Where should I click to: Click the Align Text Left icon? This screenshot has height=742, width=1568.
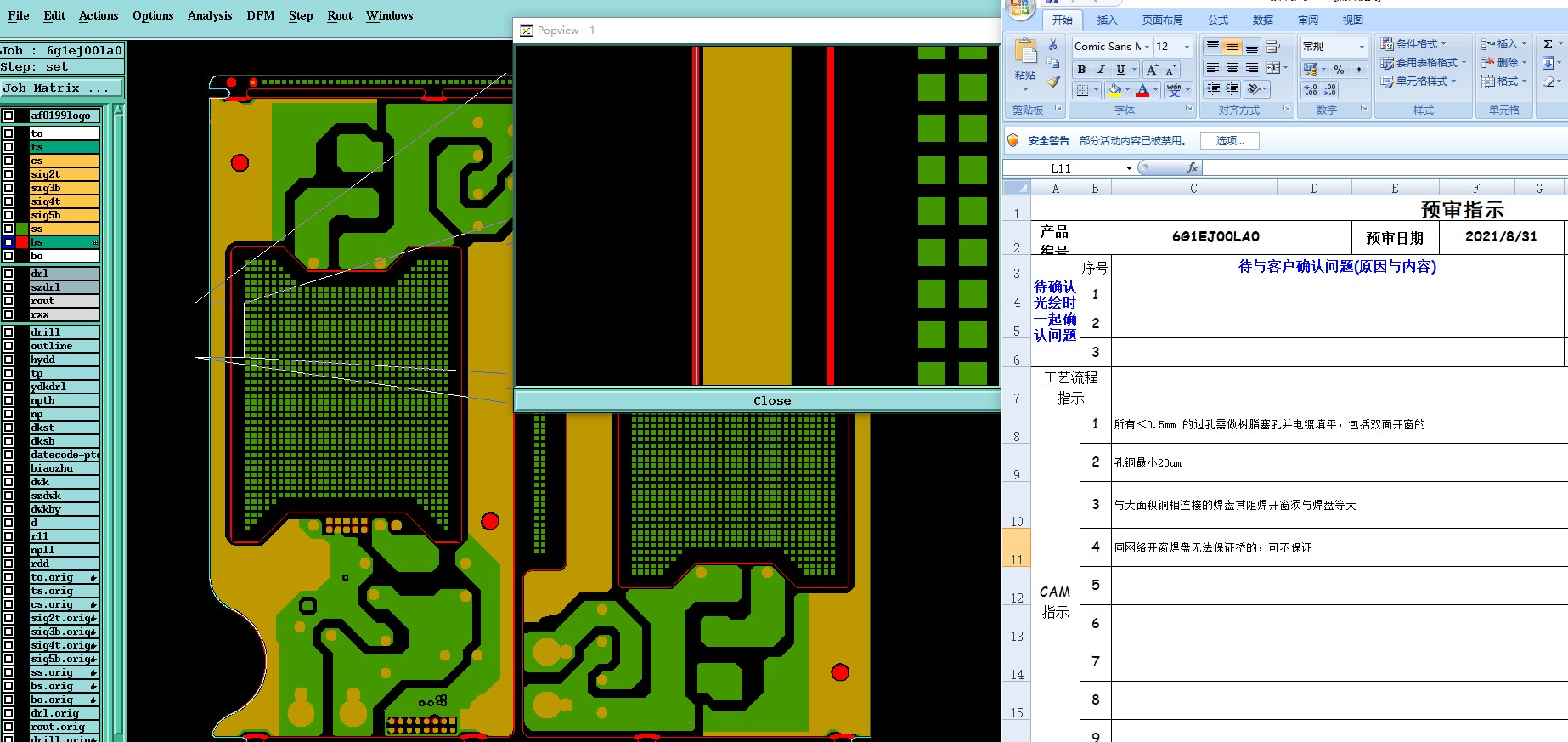pyautogui.click(x=1213, y=68)
